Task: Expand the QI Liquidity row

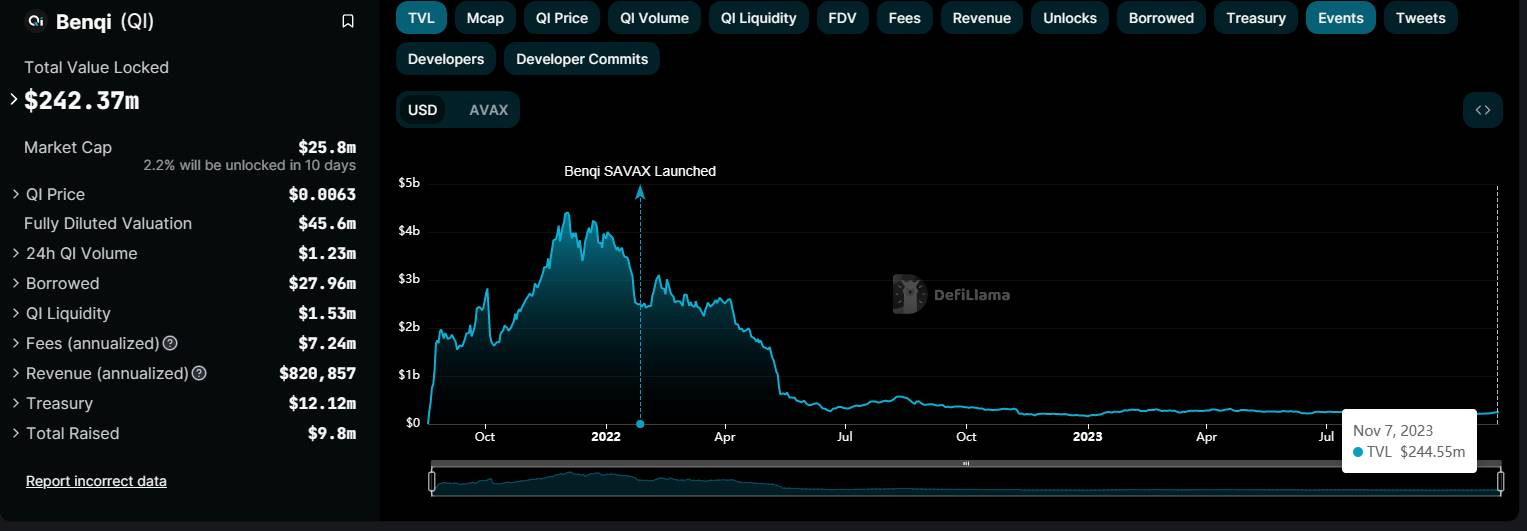Action: (16, 313)
